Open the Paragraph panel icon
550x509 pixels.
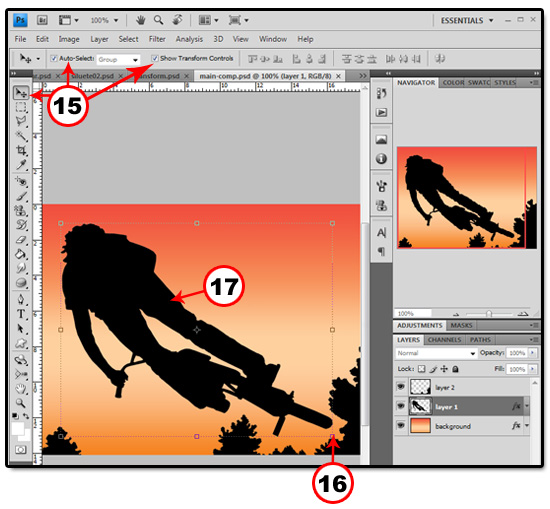tap(381, 251)
